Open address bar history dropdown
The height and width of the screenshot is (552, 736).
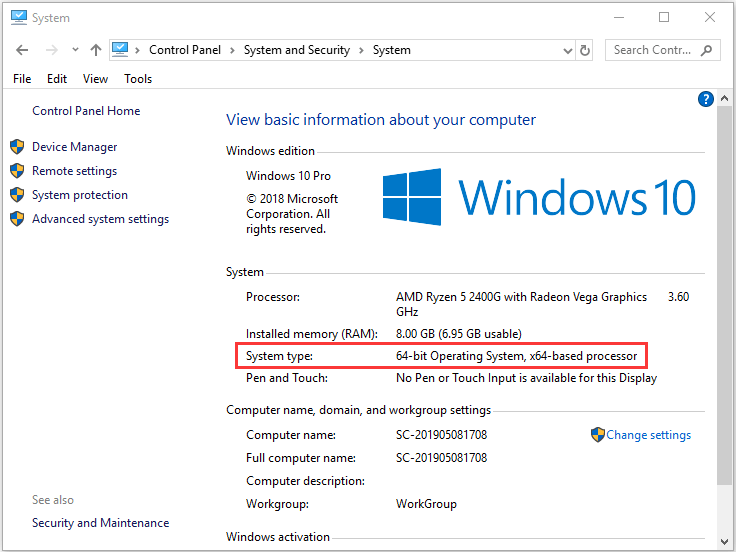tap(568, 51)
